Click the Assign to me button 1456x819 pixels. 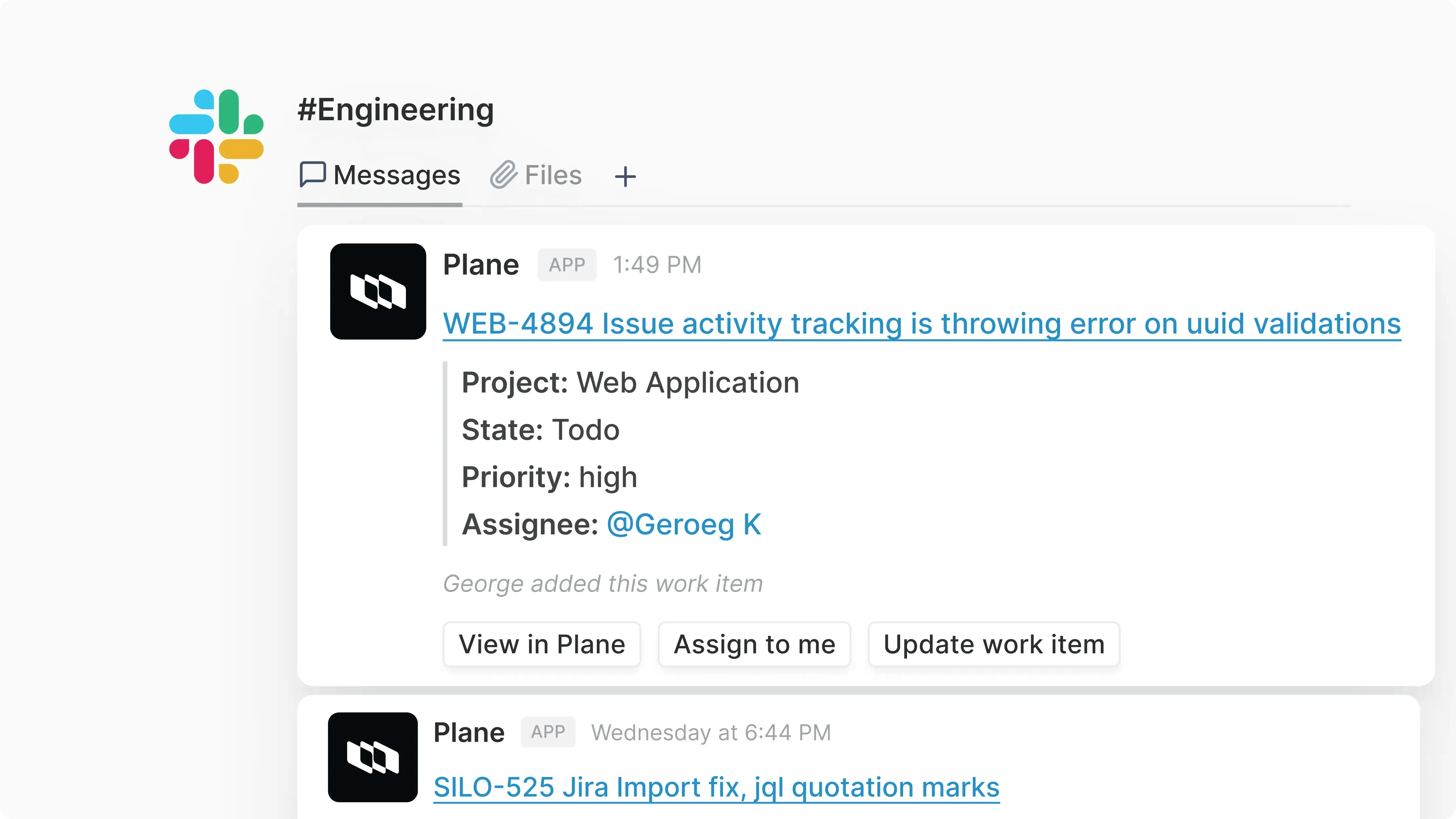coord(754,644)
